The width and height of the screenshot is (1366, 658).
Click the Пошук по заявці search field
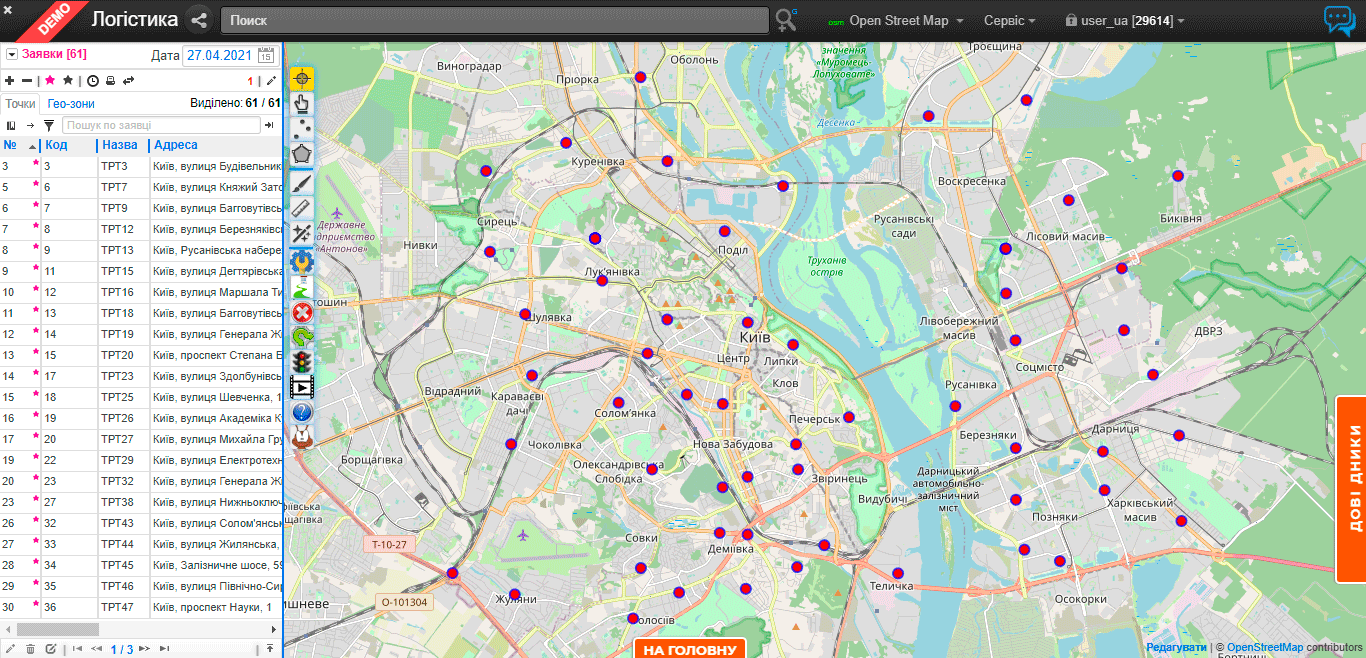point(160,125)
